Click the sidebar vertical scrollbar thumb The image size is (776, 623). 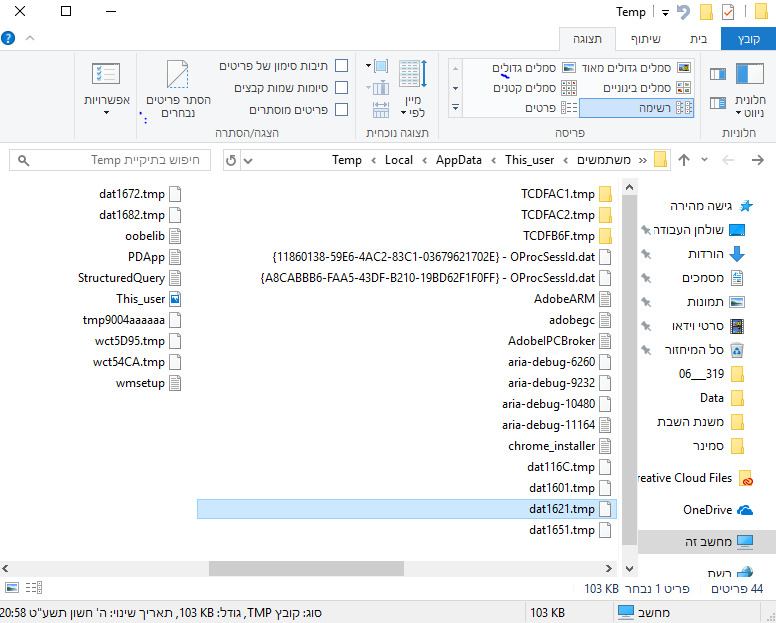(629, 370)
